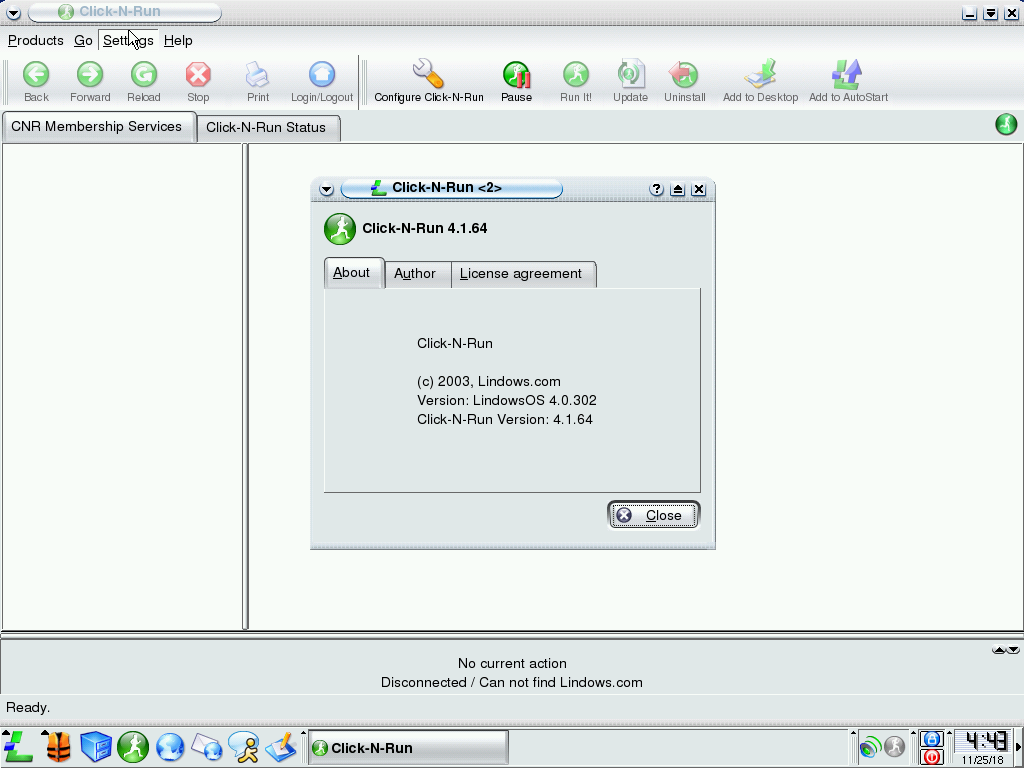1024x768 pixels.
Task: Click 'Click-N-Run Version: 4.1.64' text
Action: click(x=505, y=419)
